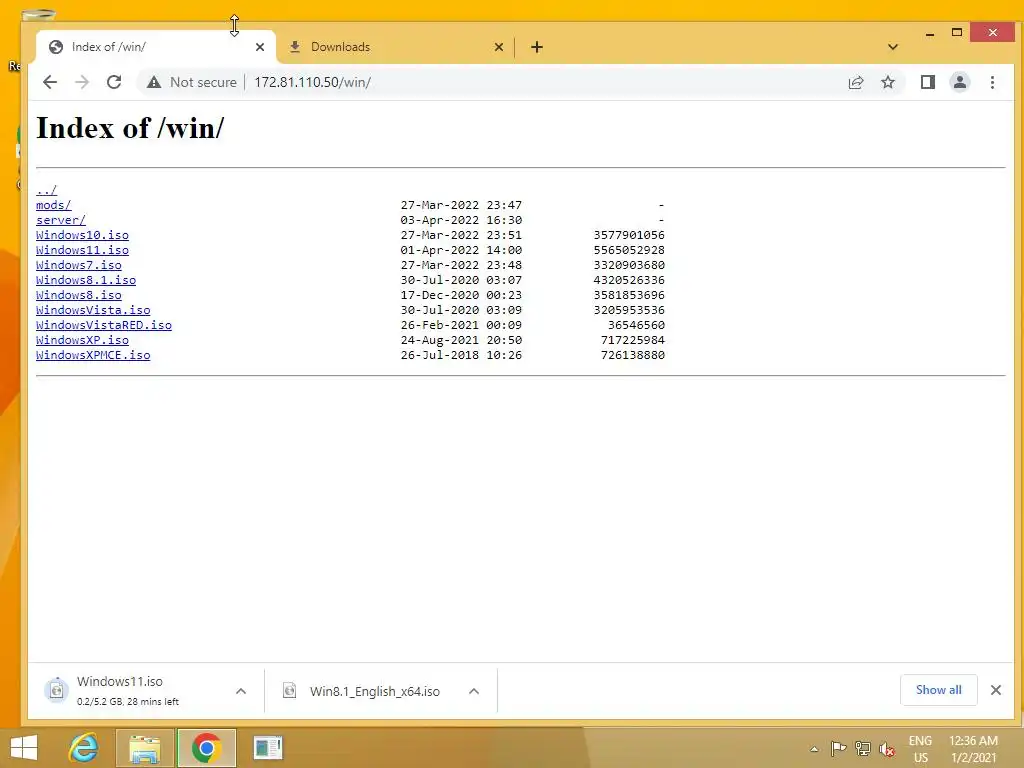
Task: Download Windows8.1.iso
Action: pos(86,280)
